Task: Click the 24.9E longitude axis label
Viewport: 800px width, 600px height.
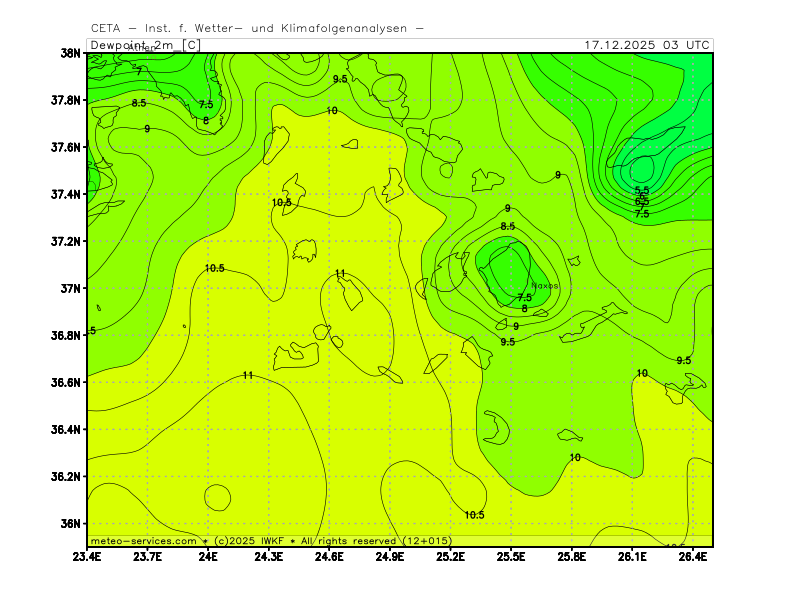Action: click(x=390, y=556)
